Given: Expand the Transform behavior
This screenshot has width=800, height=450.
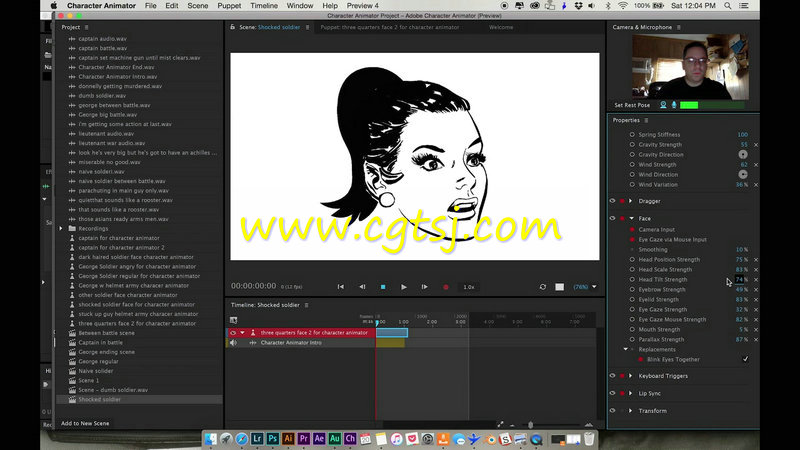Looking at the screenshot, I should pos(631,411).
